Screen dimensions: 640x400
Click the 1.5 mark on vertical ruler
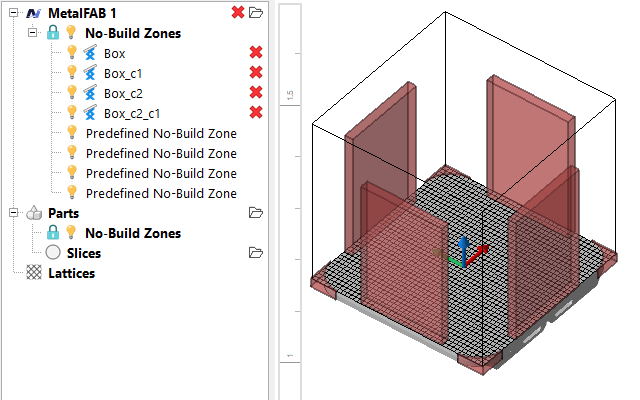click(x=290, y=95)
